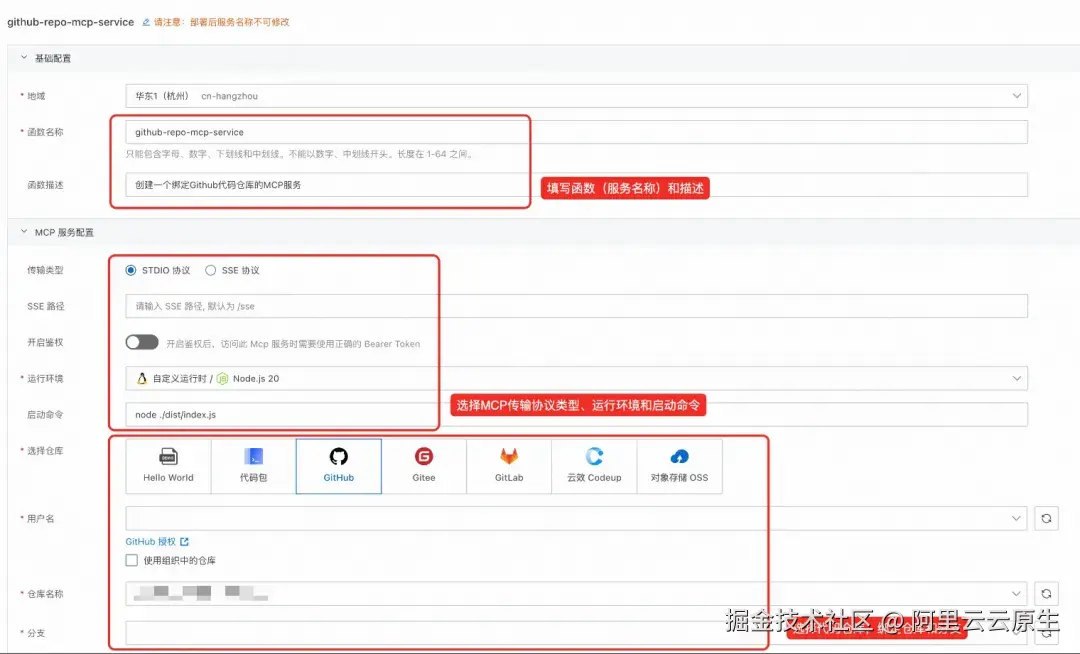
Task: Click the 函数名称 input field
Action: pos(577,132)
